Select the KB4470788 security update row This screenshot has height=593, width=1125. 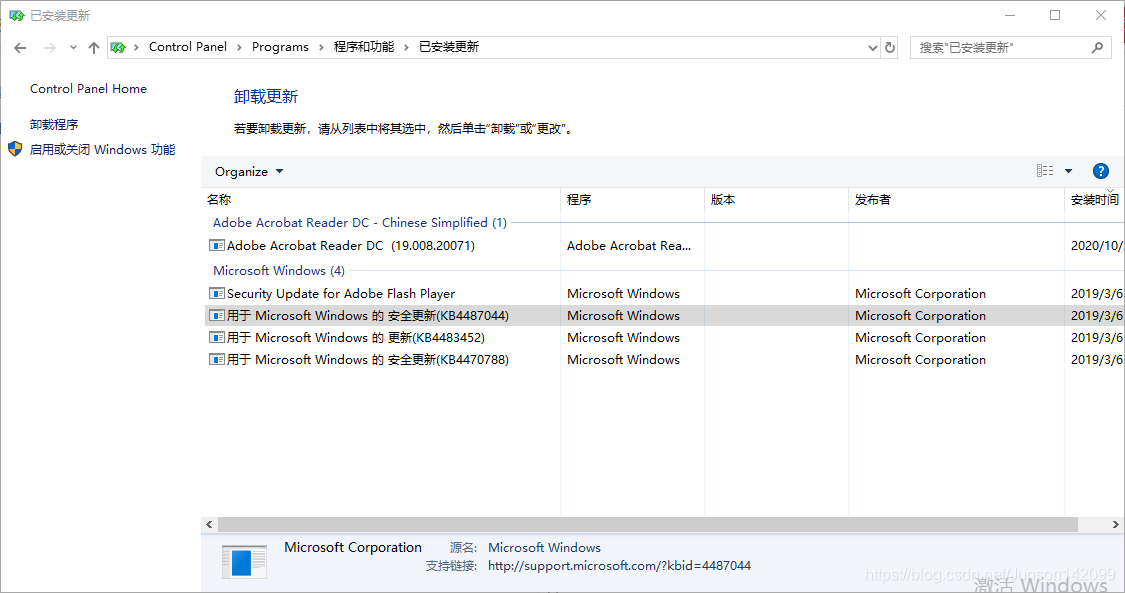[664, 360]
